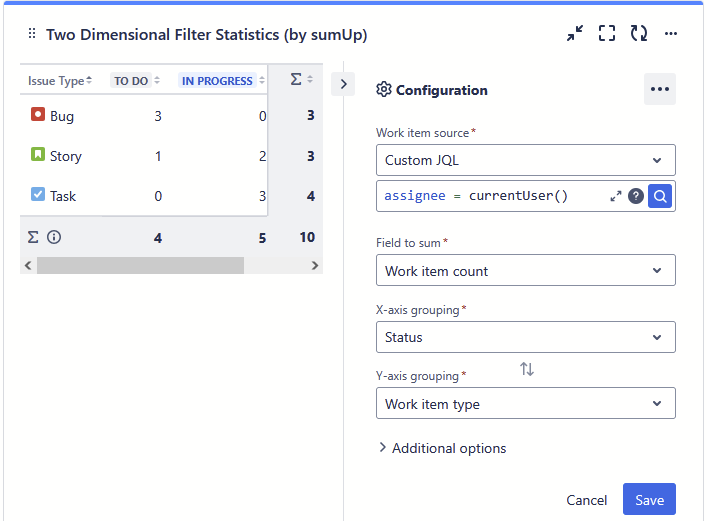This screenshot has width=707, height=521.
Task: Open Configuration panel options menu
Action: pos(659,89)
